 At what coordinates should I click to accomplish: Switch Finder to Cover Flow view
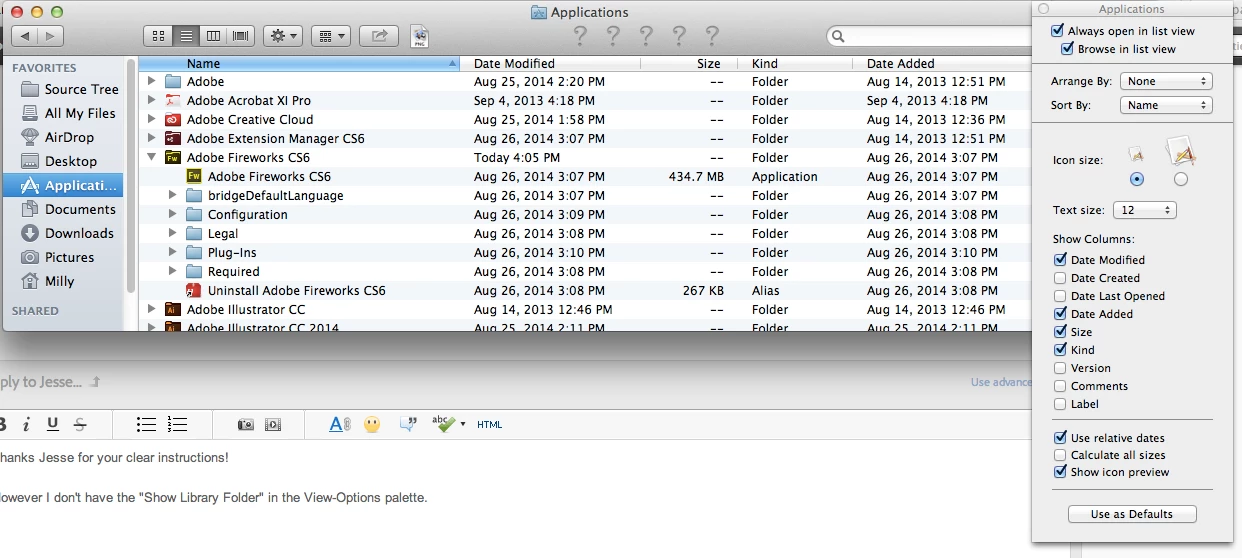240,35
